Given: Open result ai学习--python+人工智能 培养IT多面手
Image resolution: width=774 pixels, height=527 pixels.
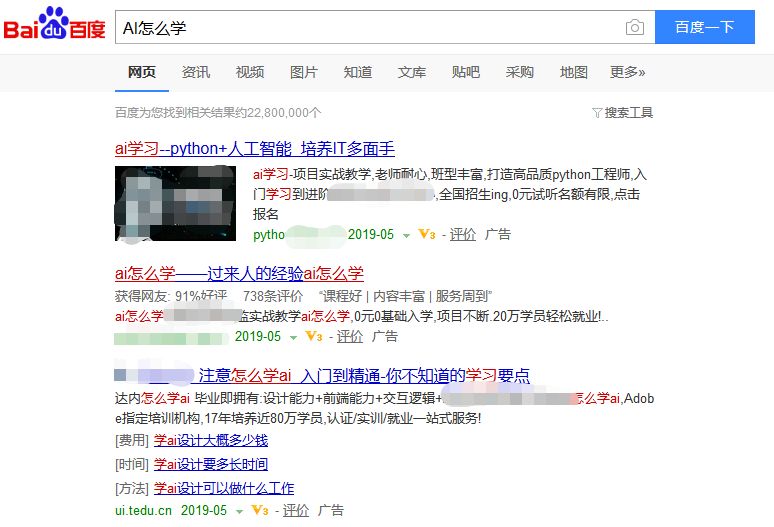Looking at the screenshot, I should [255, 149].
